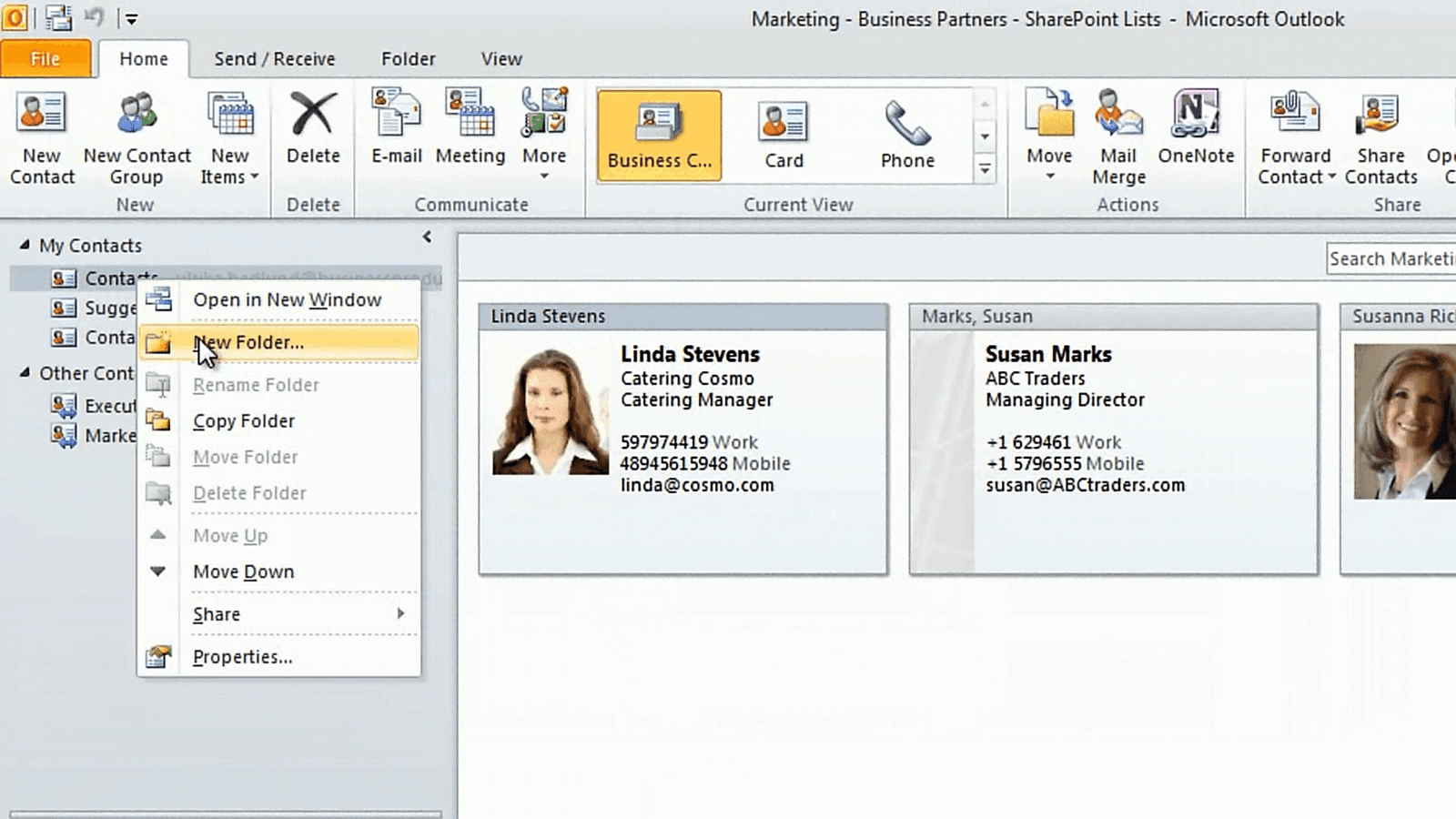Open the Share submenu in the context menu

216,614
